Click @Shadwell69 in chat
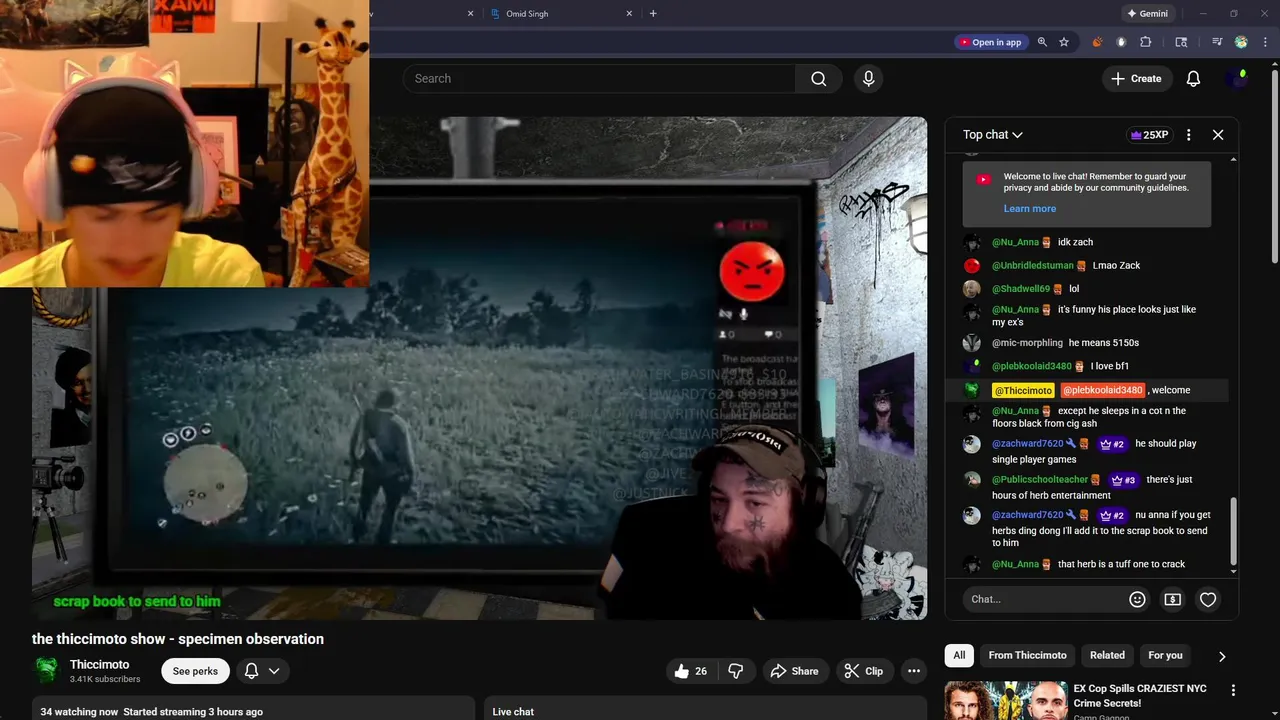 (1021, 288)
